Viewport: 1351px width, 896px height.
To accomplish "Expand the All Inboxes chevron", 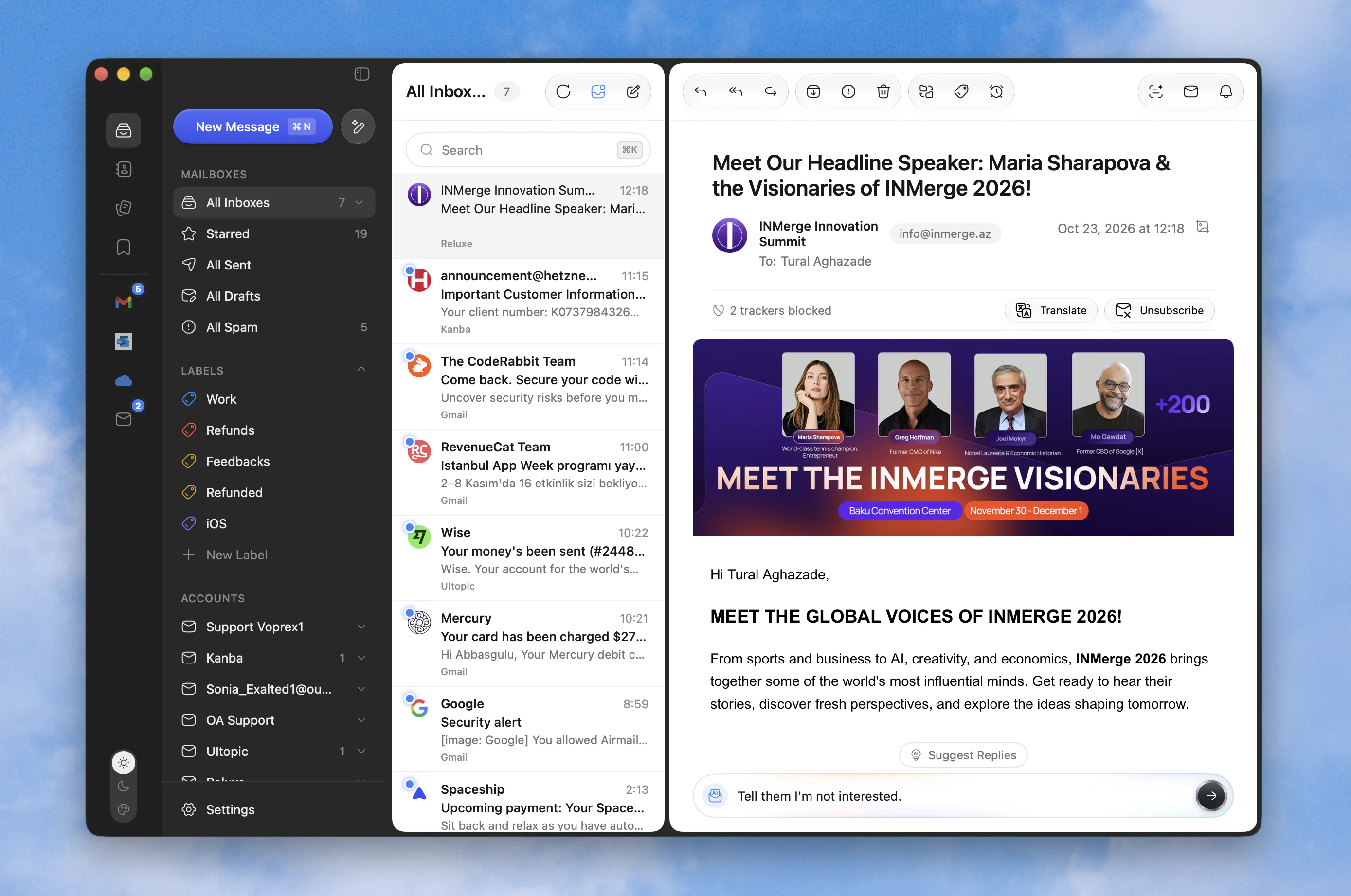I will (x=360, y=202).
